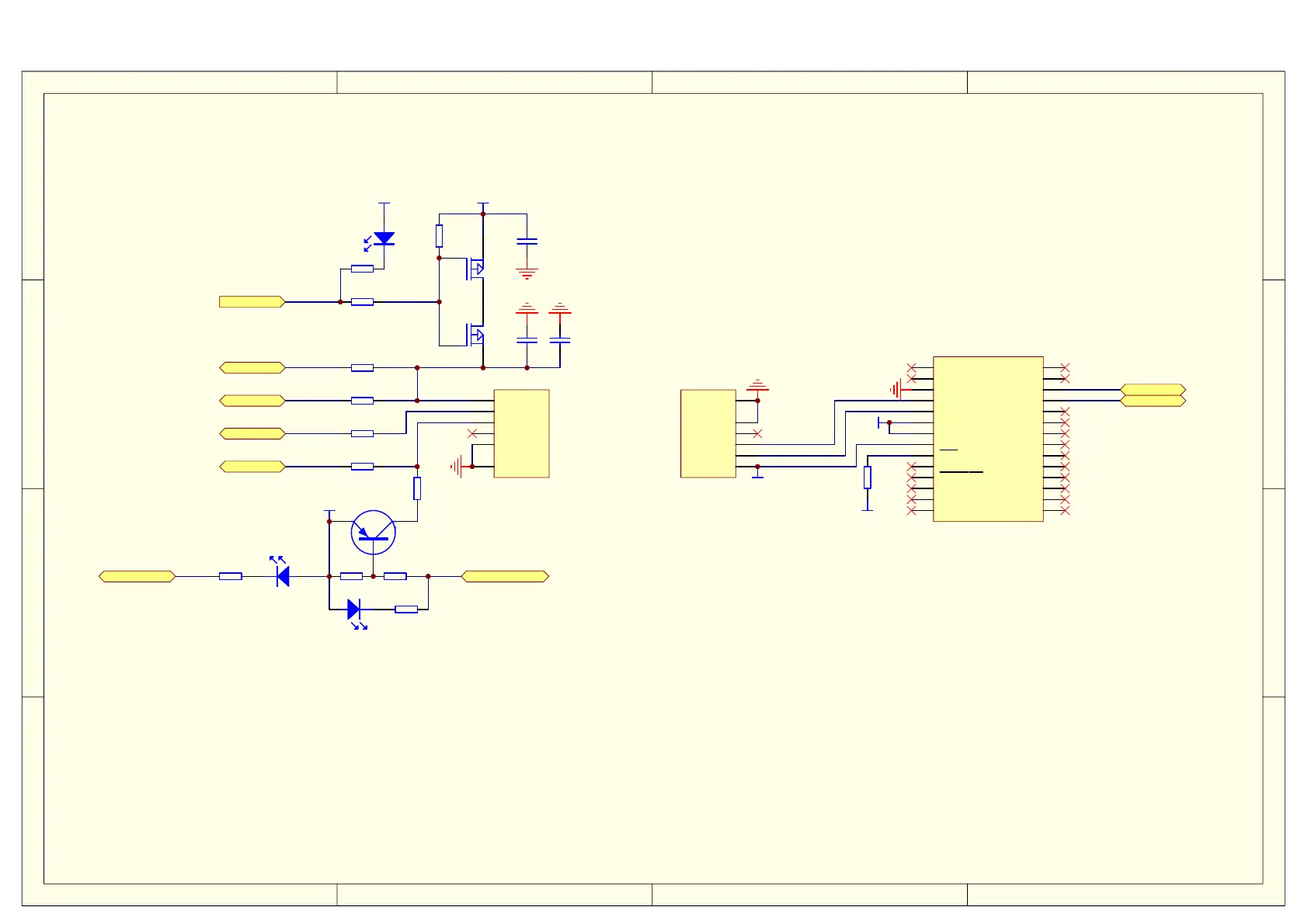Select the large IC block with crossed pins
This screenshot has height=924, width=1308.
(x=988, y=439)
